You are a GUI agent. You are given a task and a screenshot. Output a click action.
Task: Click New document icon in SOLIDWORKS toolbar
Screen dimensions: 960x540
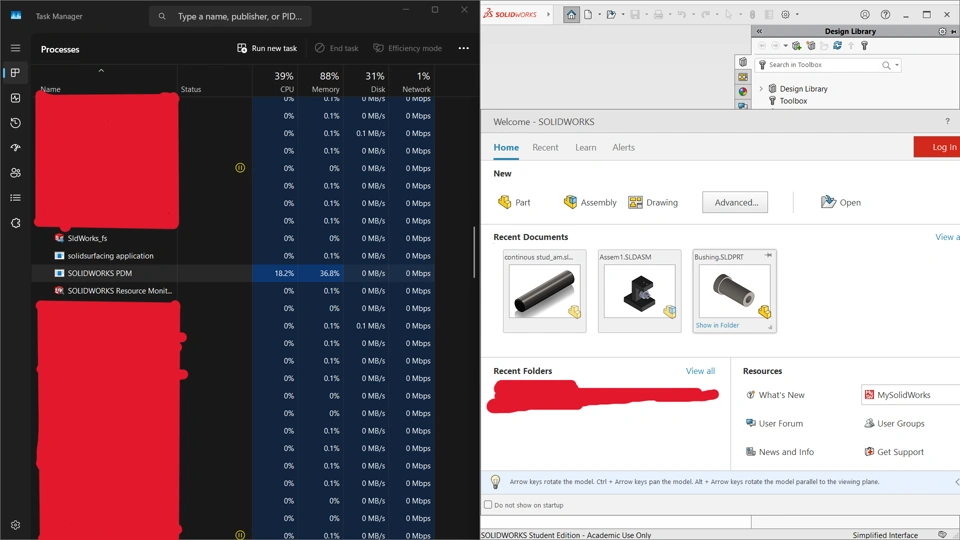(x=588, y=15)
